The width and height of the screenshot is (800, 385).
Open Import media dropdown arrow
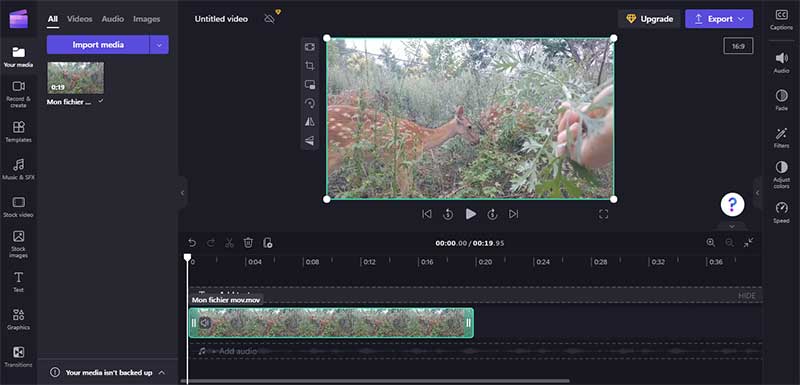coord(159,45)
